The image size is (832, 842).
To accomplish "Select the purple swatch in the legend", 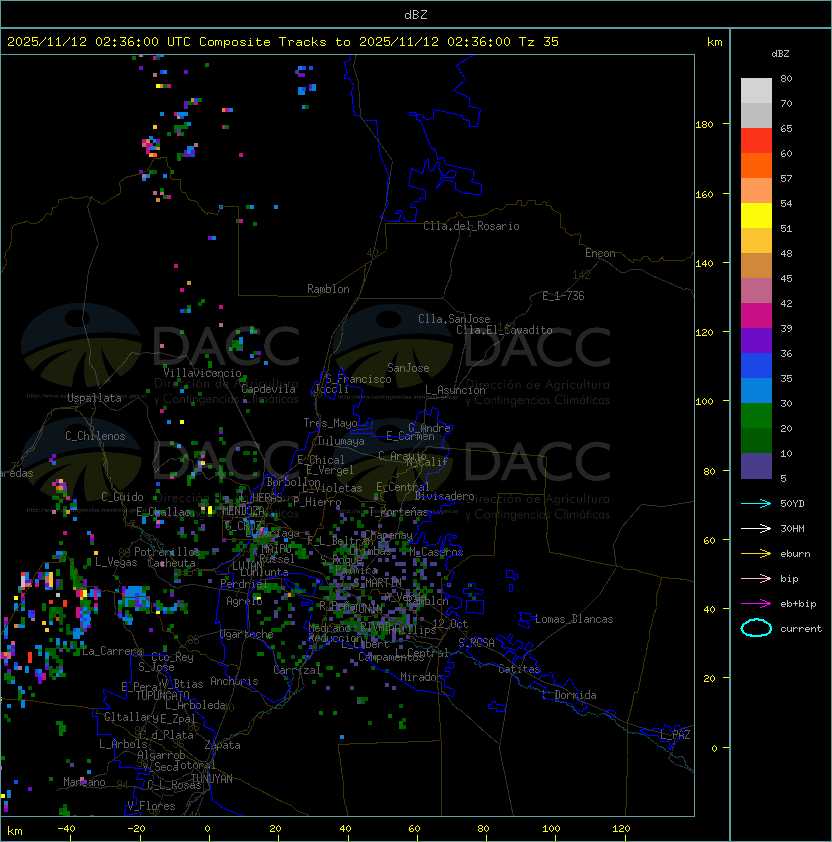I will tap(756, 340).
